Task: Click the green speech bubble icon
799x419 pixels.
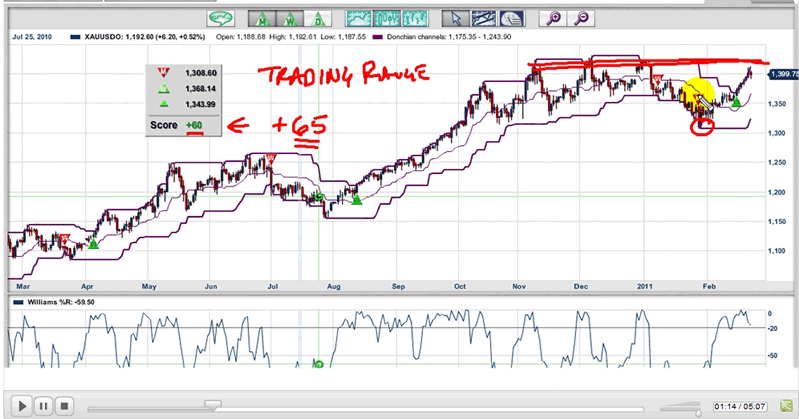Action: pos(221,19)
